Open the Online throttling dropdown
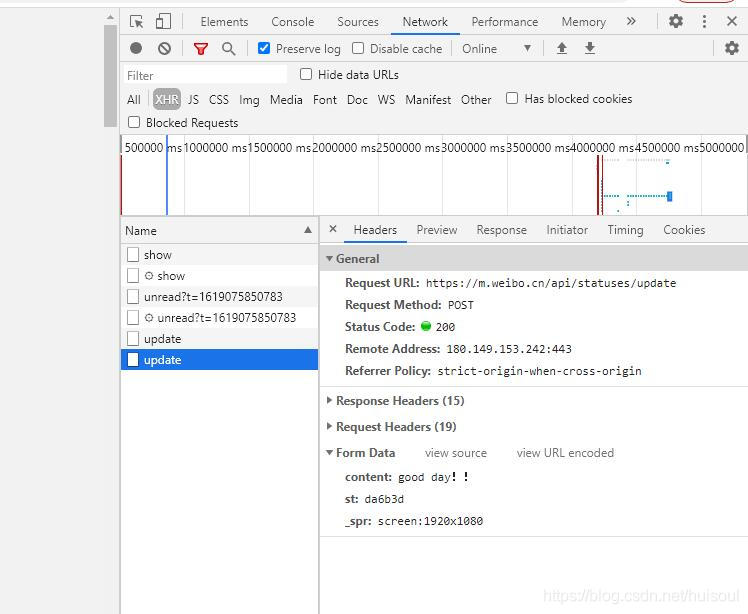The height and width of the screenshot is (614, 748). click(x=496, y=48)
